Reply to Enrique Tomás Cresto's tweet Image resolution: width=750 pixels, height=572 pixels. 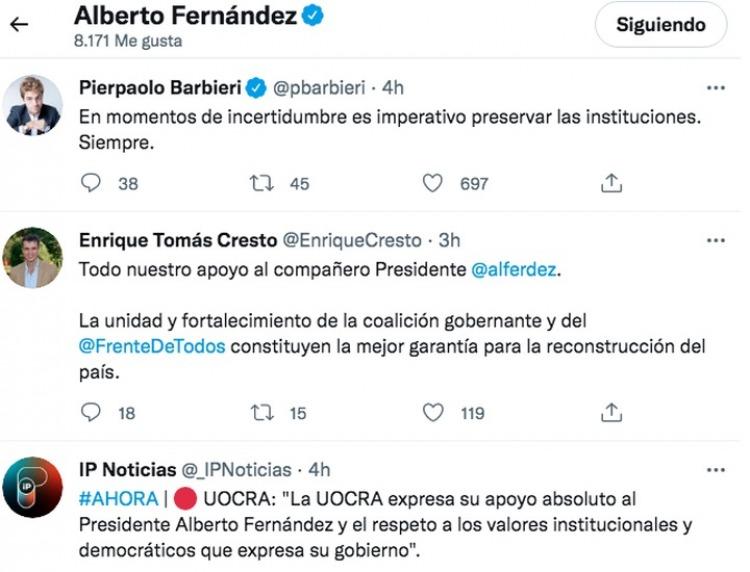coord(91,412)
